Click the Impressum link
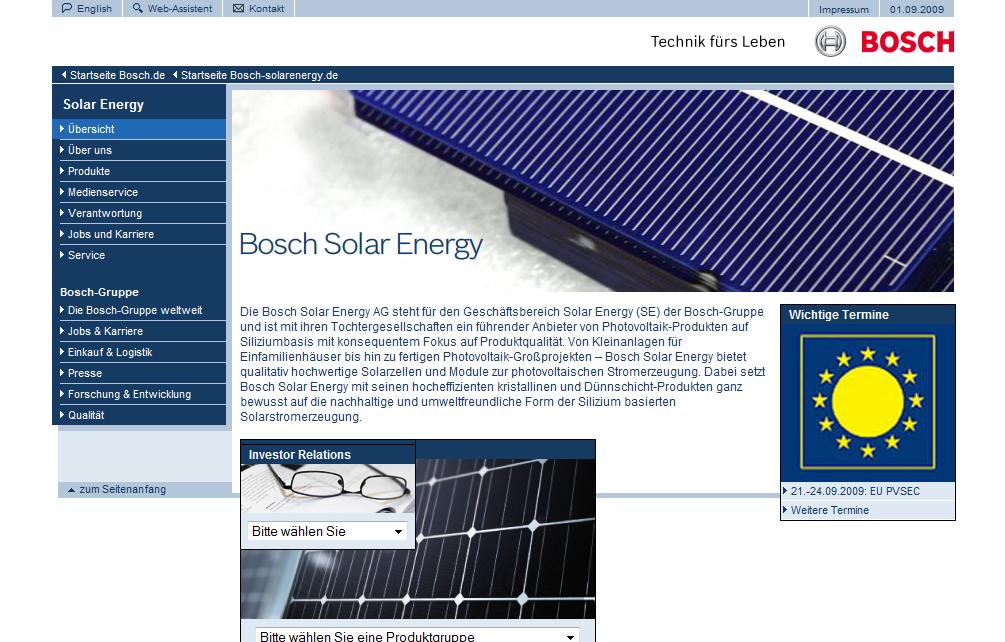Screen dimensions: 1005x642 (843, 9)
